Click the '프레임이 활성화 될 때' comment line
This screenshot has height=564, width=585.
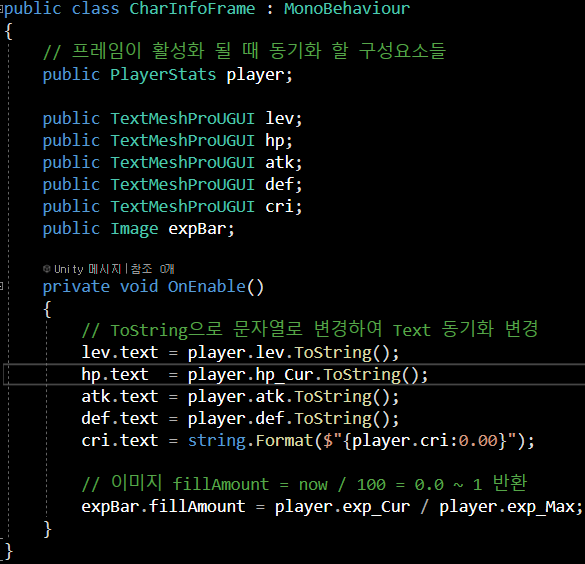pos(244,51)
